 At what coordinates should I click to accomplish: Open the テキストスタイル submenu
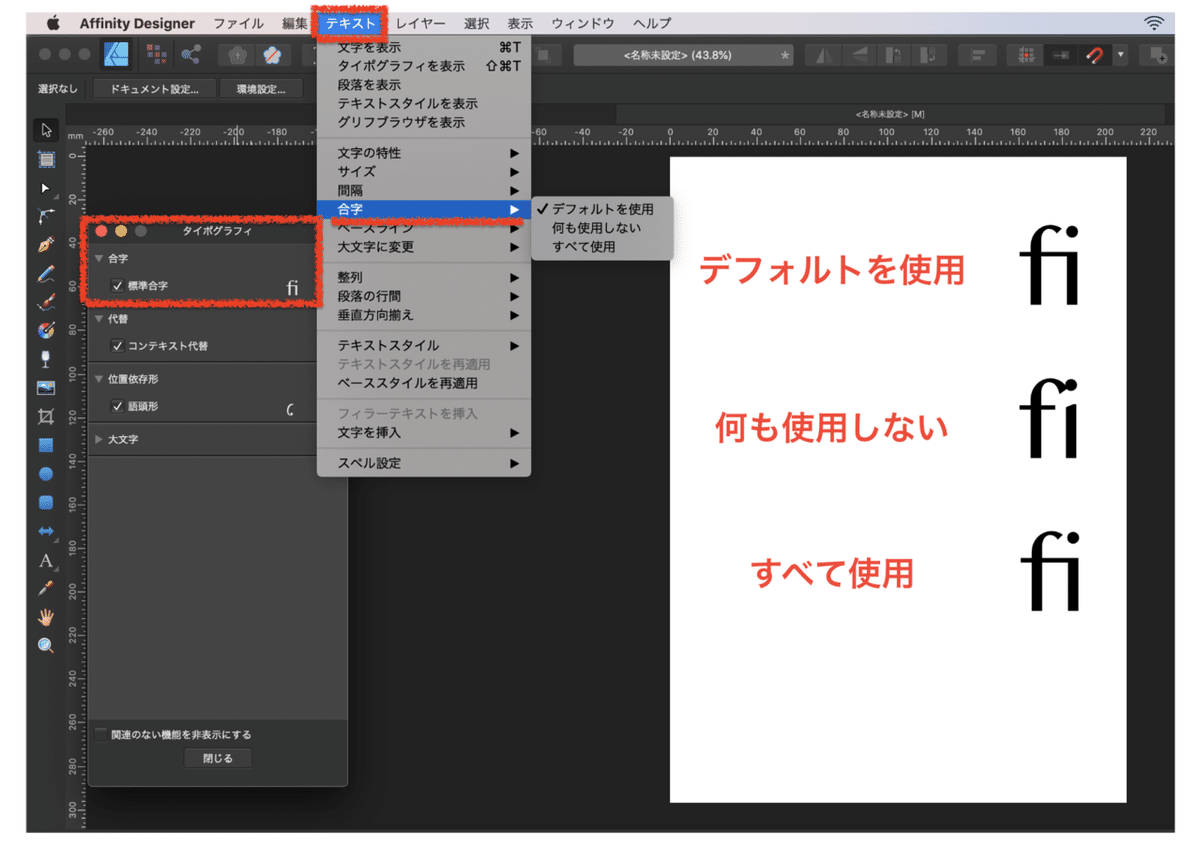(424, 345)
